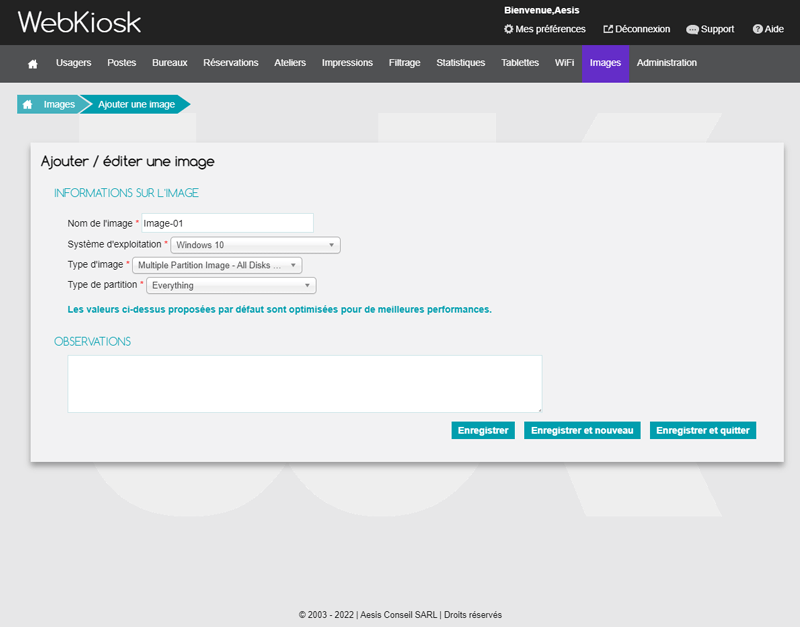This screenshot has height=627, width=800.
Task: Click the Aide question mark icon
Action: [x=758, y=29]
